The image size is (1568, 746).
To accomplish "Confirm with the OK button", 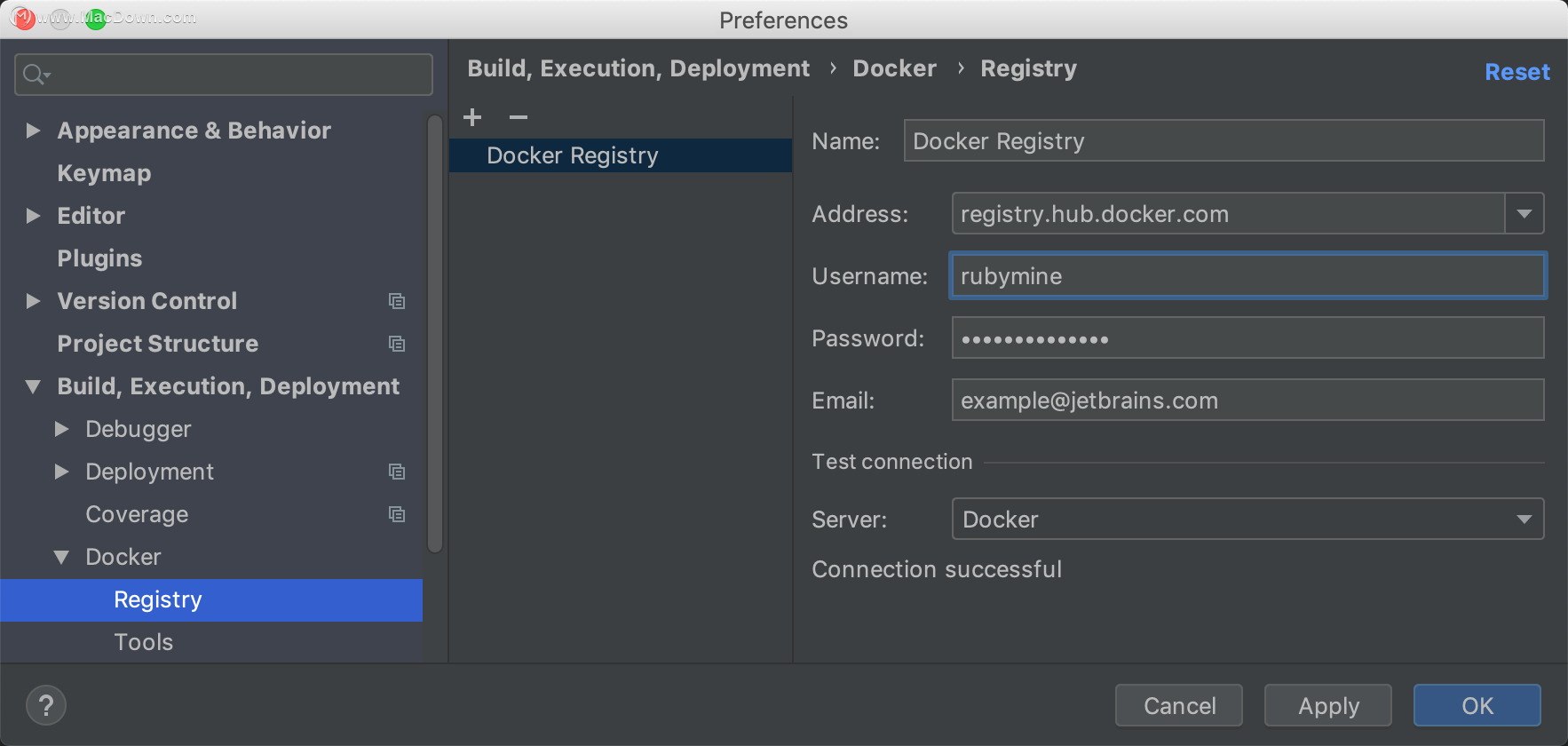I will coord(1477,706).
